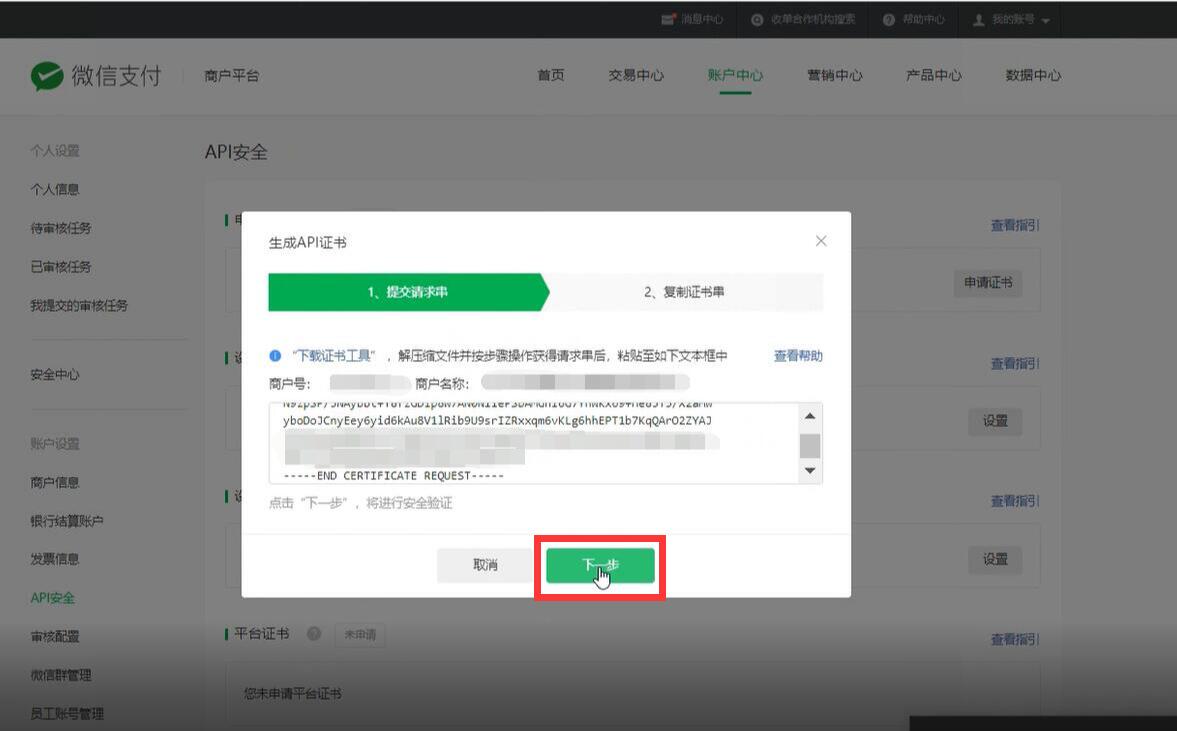Click the question mark beside 平台证书

point(314,634)
